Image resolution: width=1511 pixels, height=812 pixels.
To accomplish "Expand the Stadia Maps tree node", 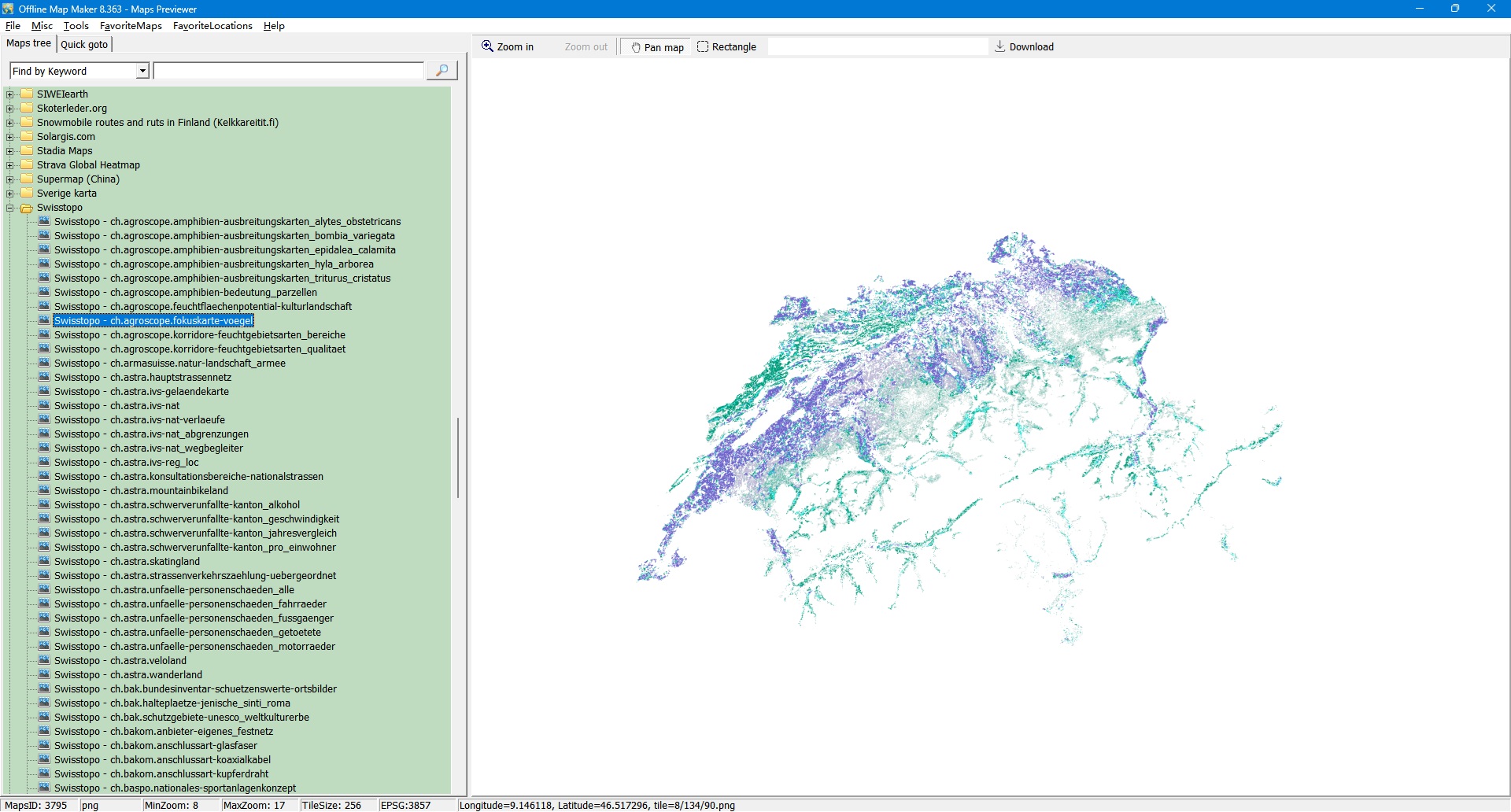I will (10, 151).
